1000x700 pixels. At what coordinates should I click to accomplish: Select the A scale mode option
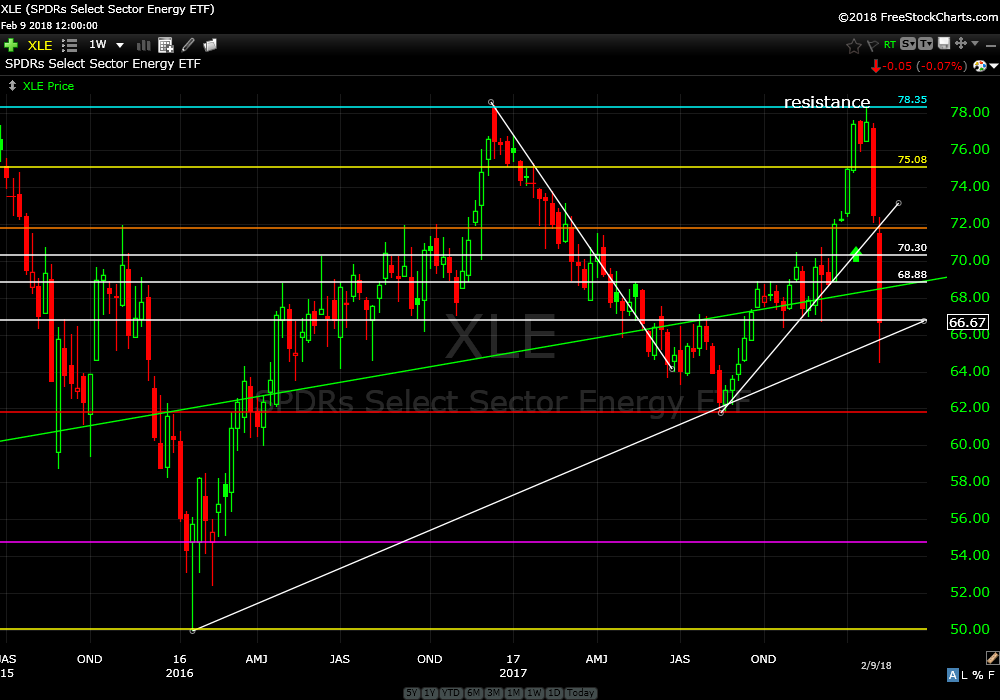coord(953,675)
